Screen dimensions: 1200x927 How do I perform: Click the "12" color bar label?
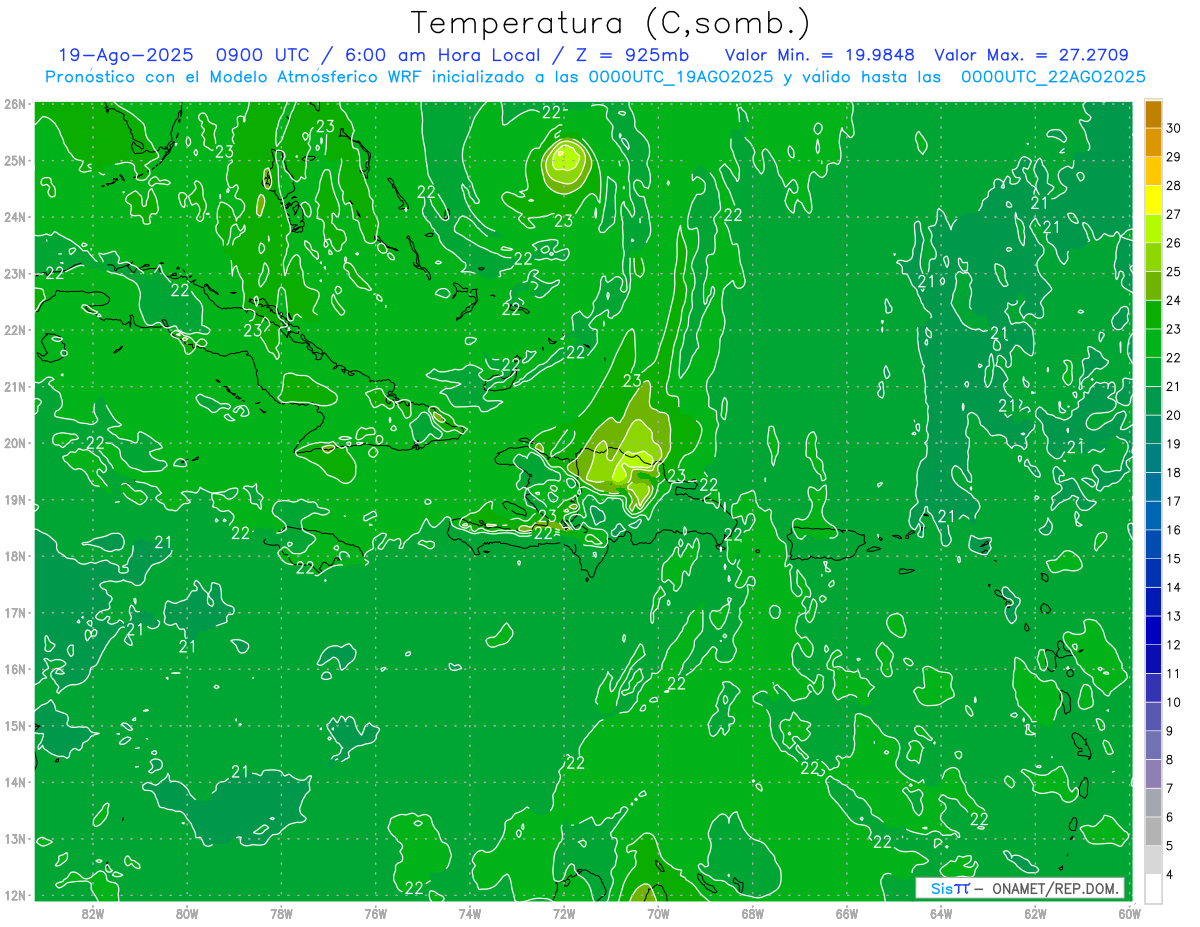pyautogui.click(x=1174, y=645)
